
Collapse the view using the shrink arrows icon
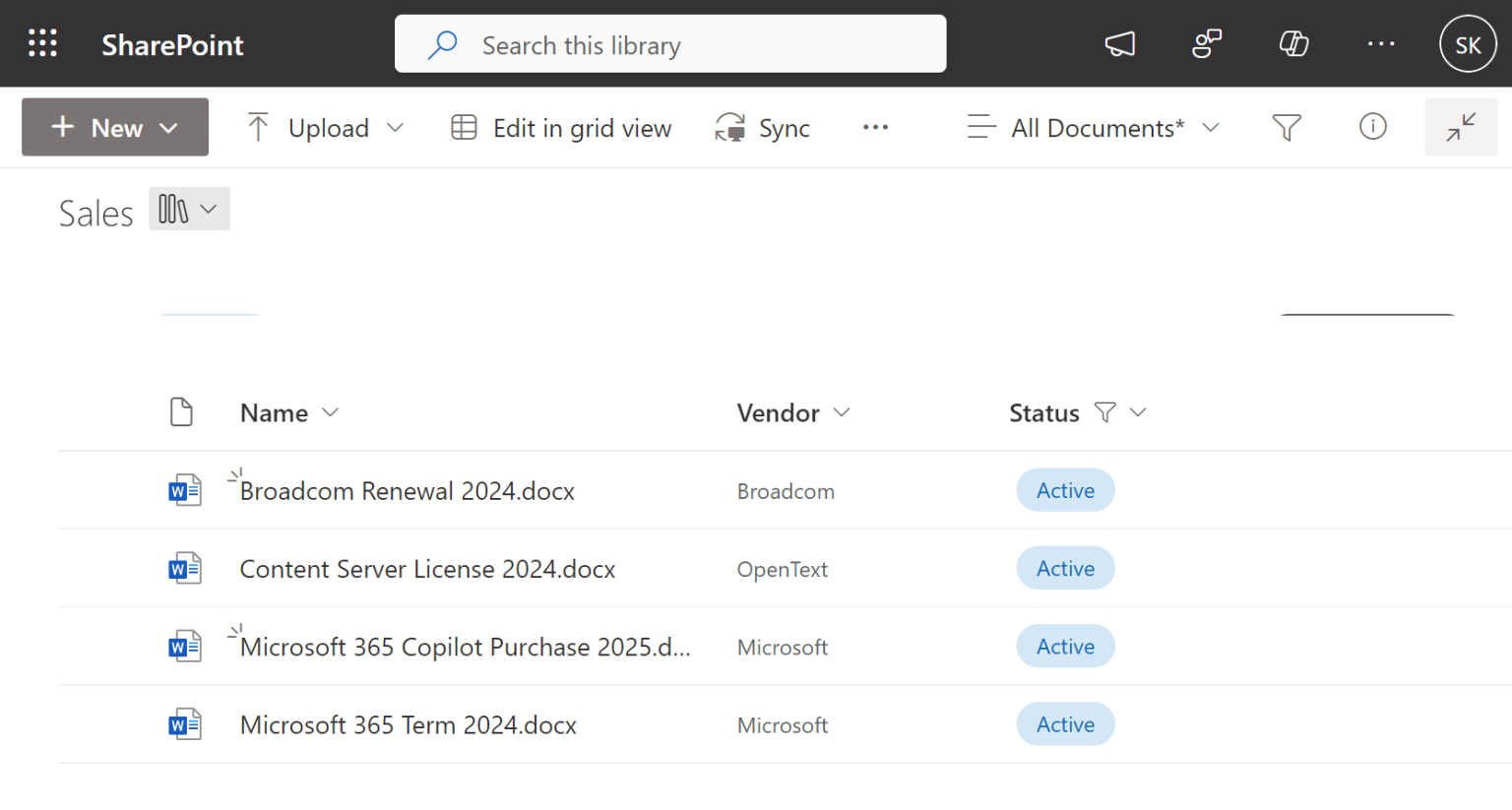[1461, 127]
